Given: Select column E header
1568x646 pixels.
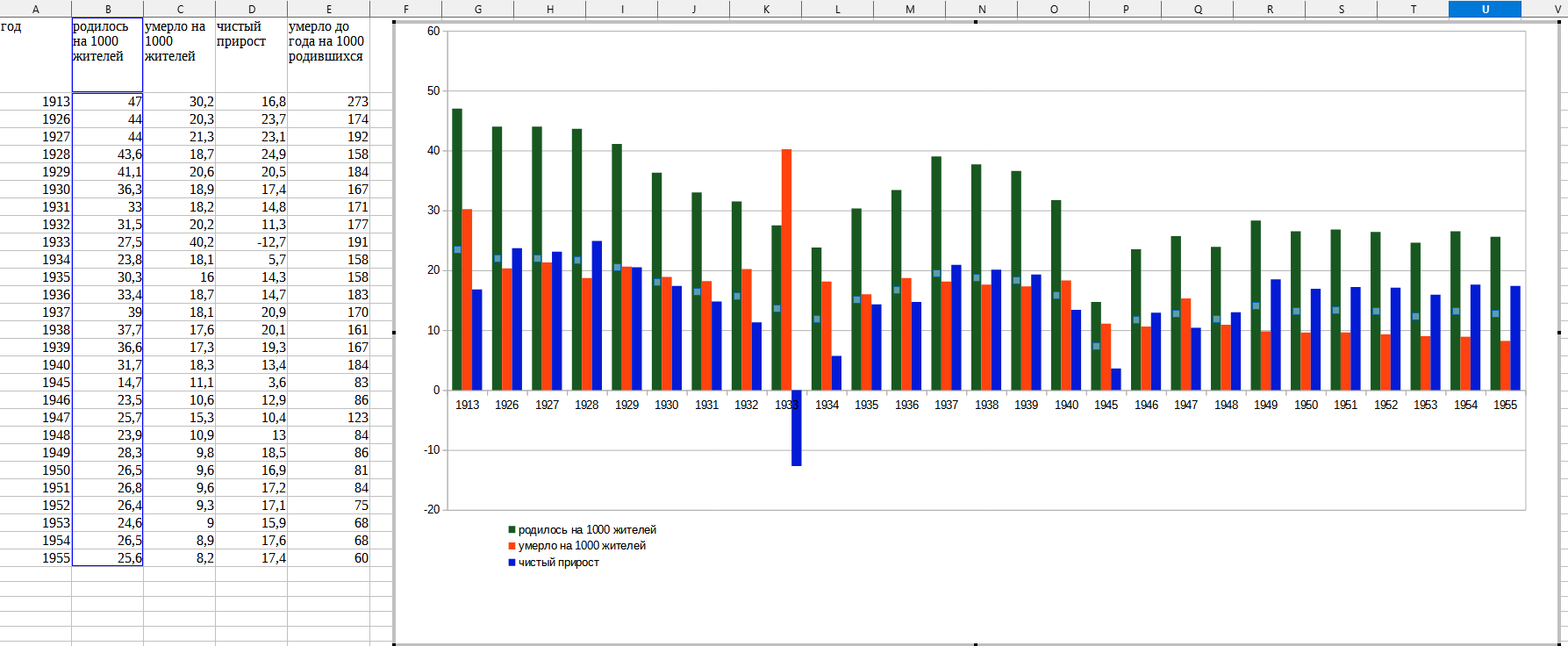Looking at the screenshot, I should point(329,9).
